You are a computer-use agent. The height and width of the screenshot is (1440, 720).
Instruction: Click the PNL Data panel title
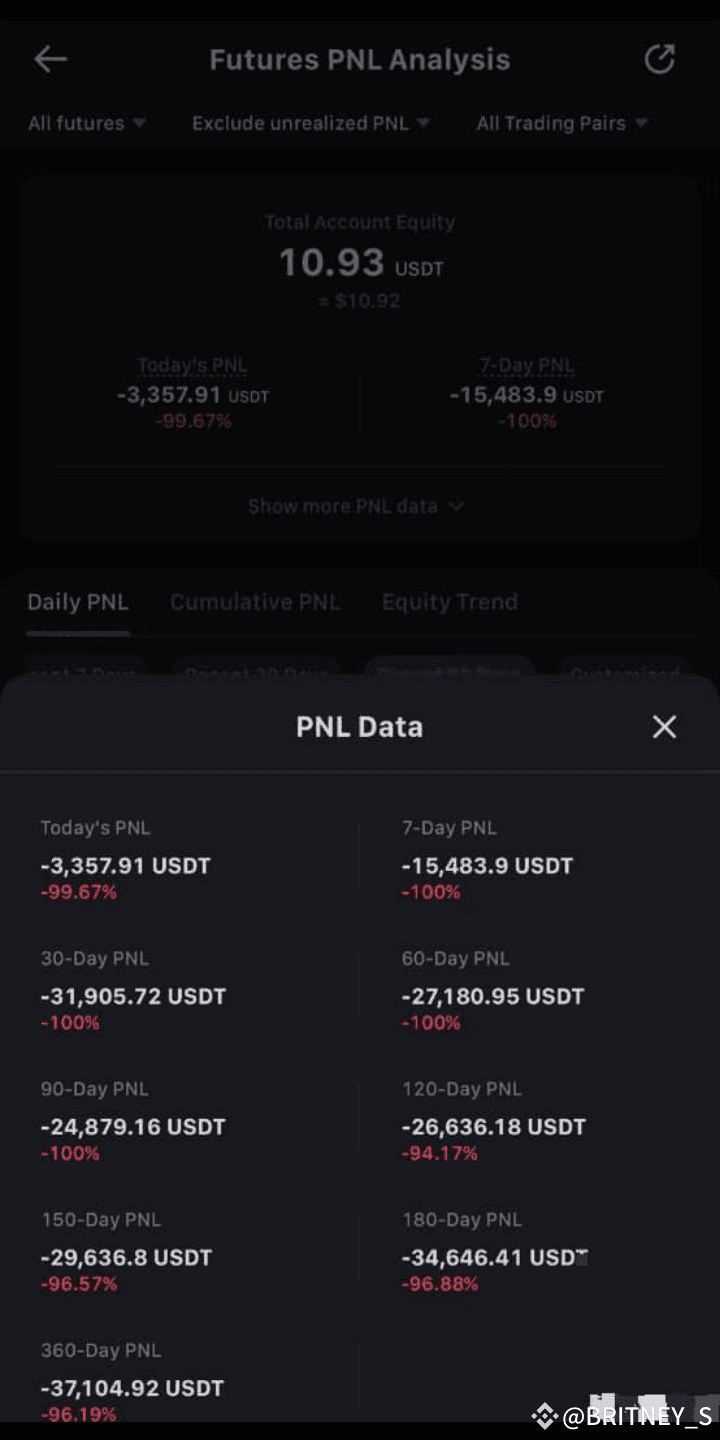coord(359,727)
